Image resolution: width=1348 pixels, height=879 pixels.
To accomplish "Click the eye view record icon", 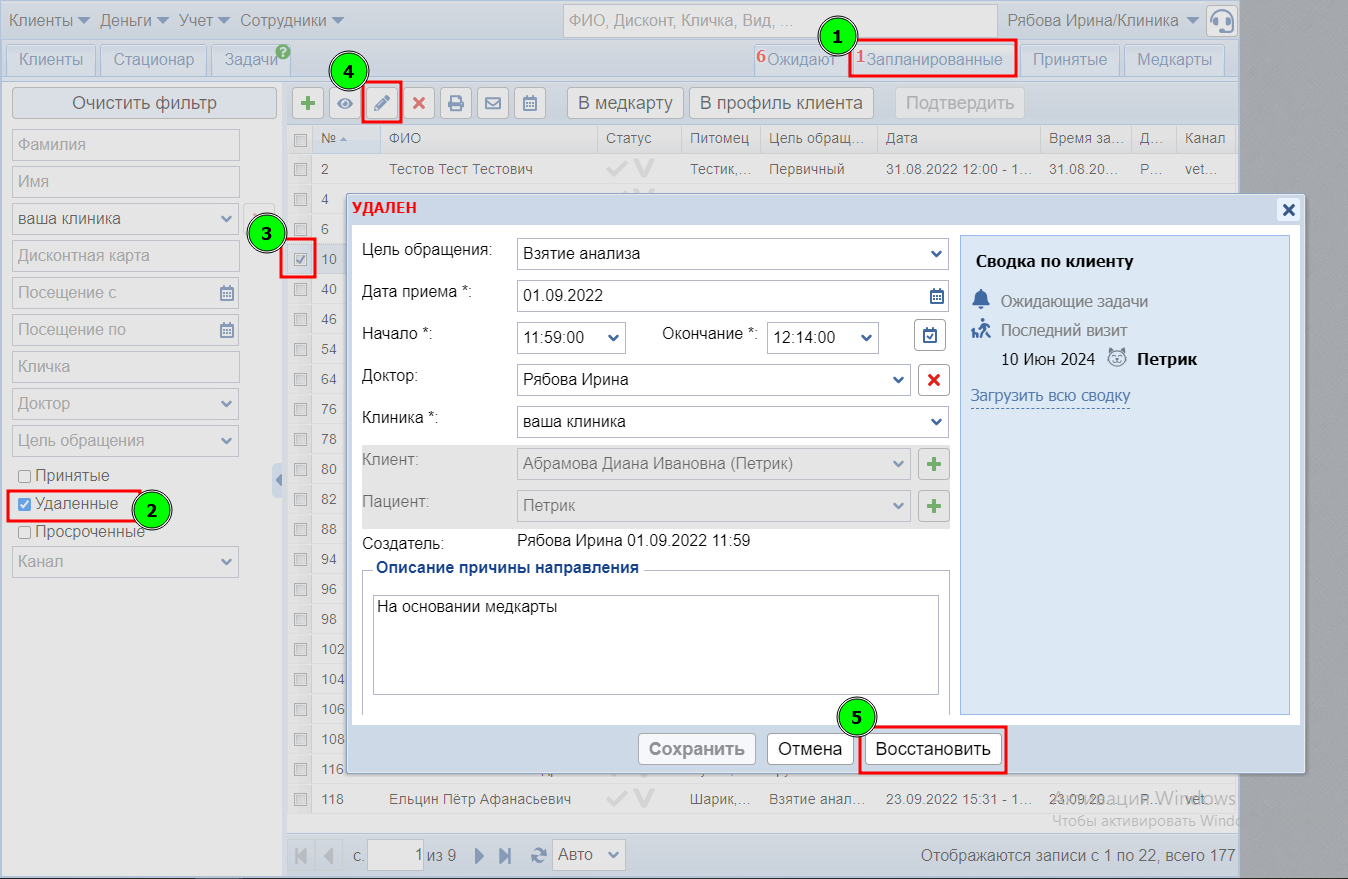I will [345, 103].
